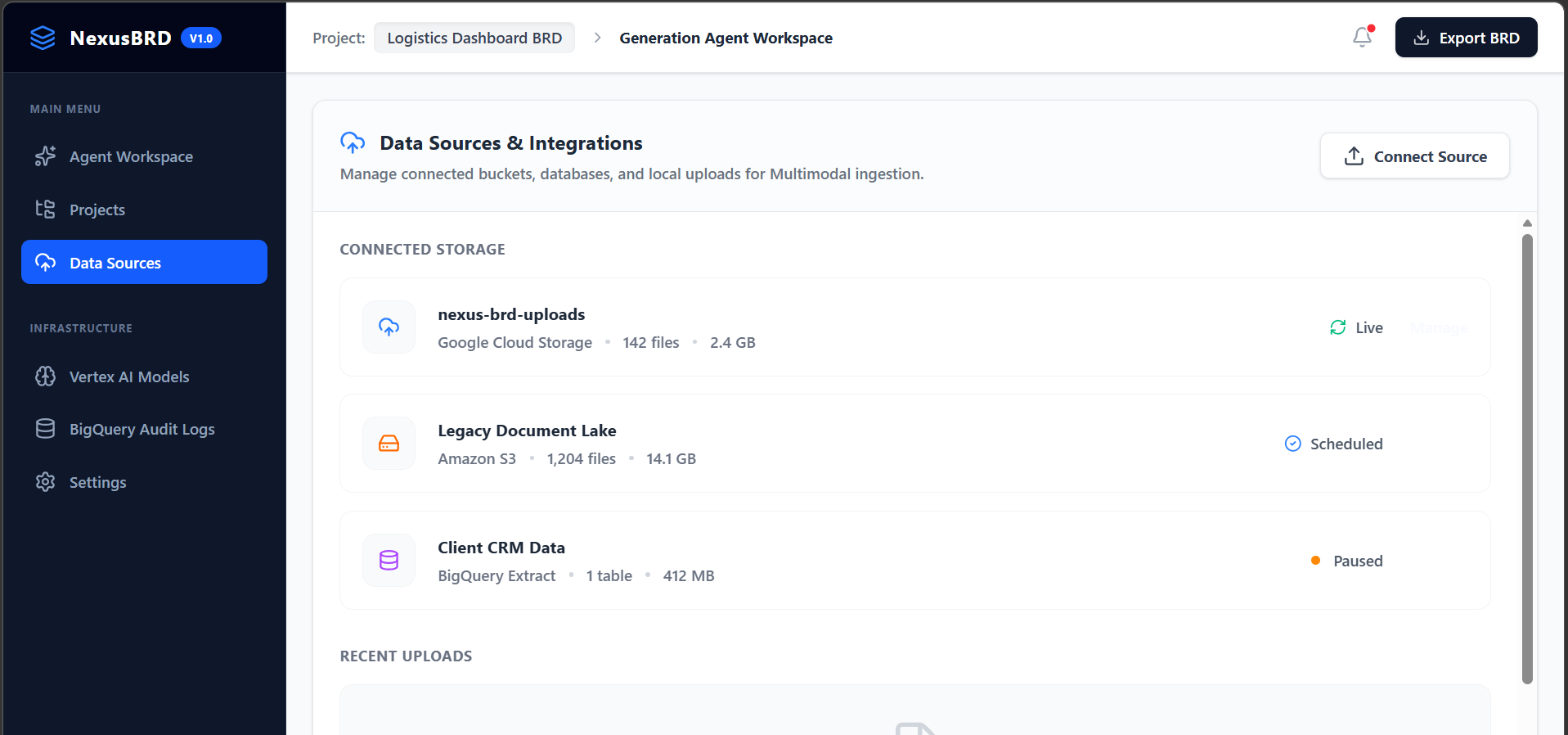Select the Client CRM Data name
Screen dimensions: 1568x735
(x=501, y=548)
